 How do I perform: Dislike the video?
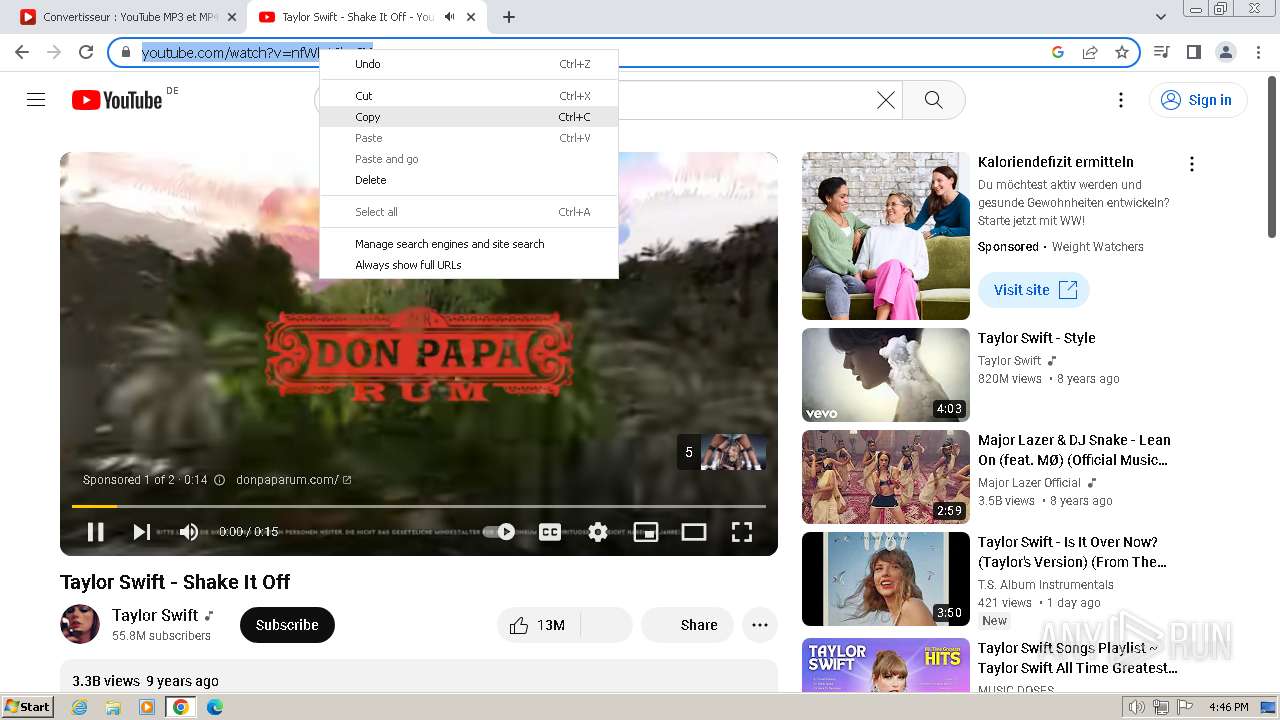tap(606, 625)
